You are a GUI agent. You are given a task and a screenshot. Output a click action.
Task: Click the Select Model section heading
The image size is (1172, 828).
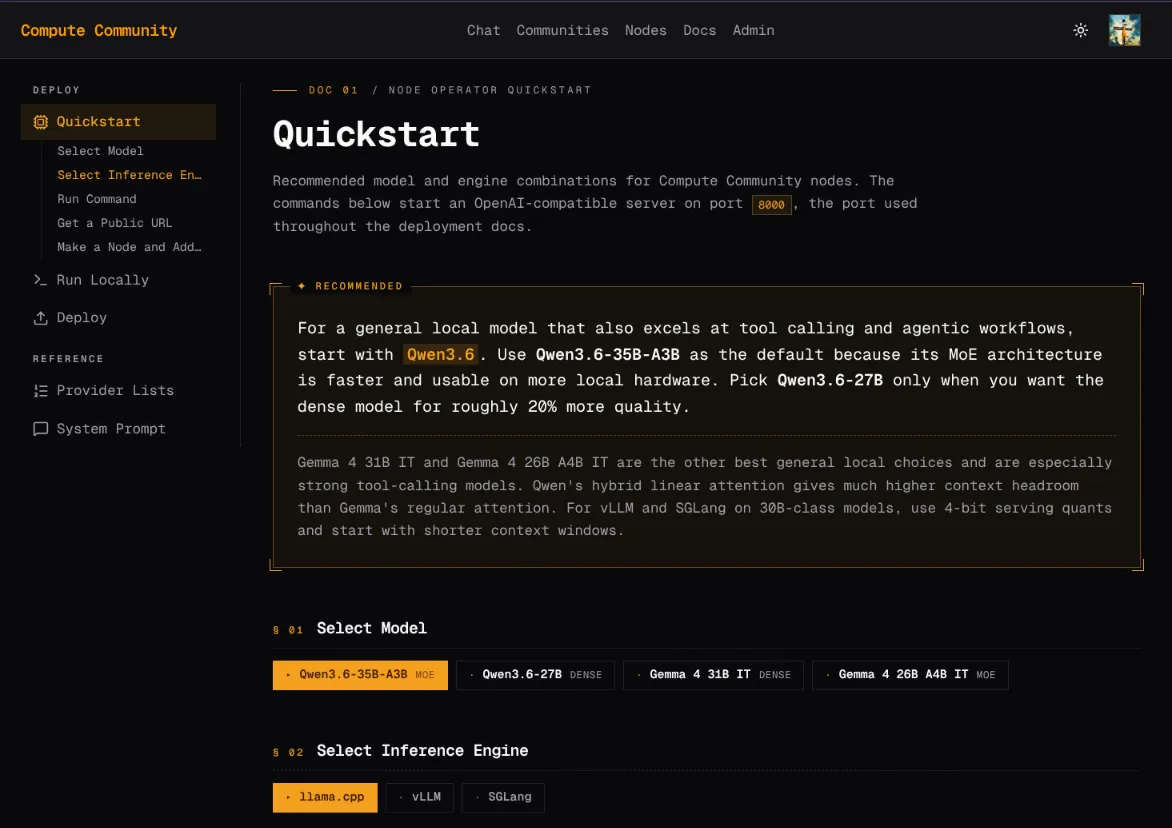371,628
